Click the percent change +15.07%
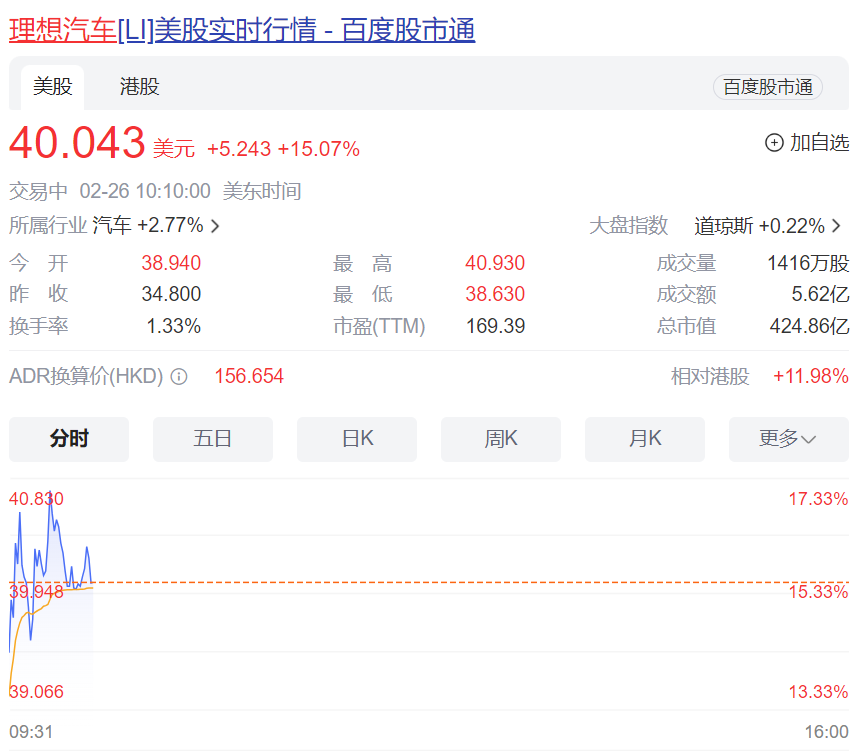Viewport: 862px width, 751px height. point(319,149)
